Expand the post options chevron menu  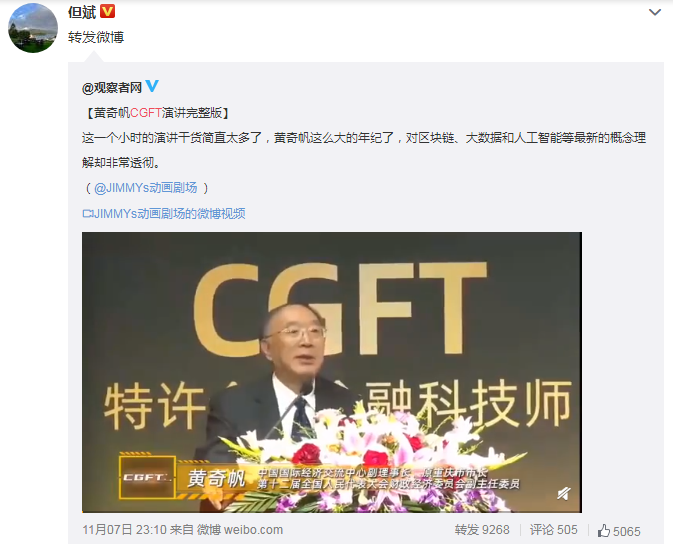(655, 12)
